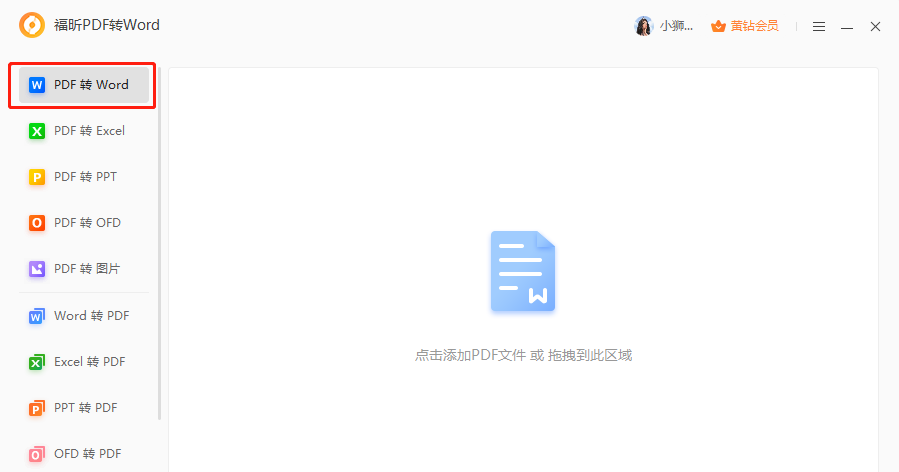Switch to PDF 转 Word conversion
The height and width of the screenshot is (472, 899).
[x=84, y=85]
